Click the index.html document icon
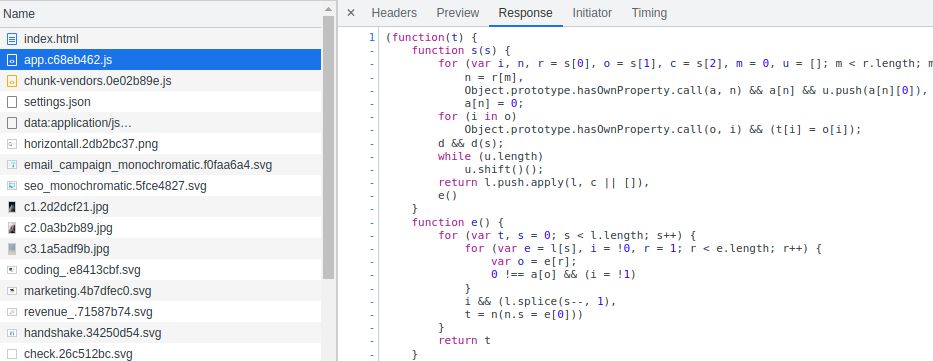 coord(12,39)
